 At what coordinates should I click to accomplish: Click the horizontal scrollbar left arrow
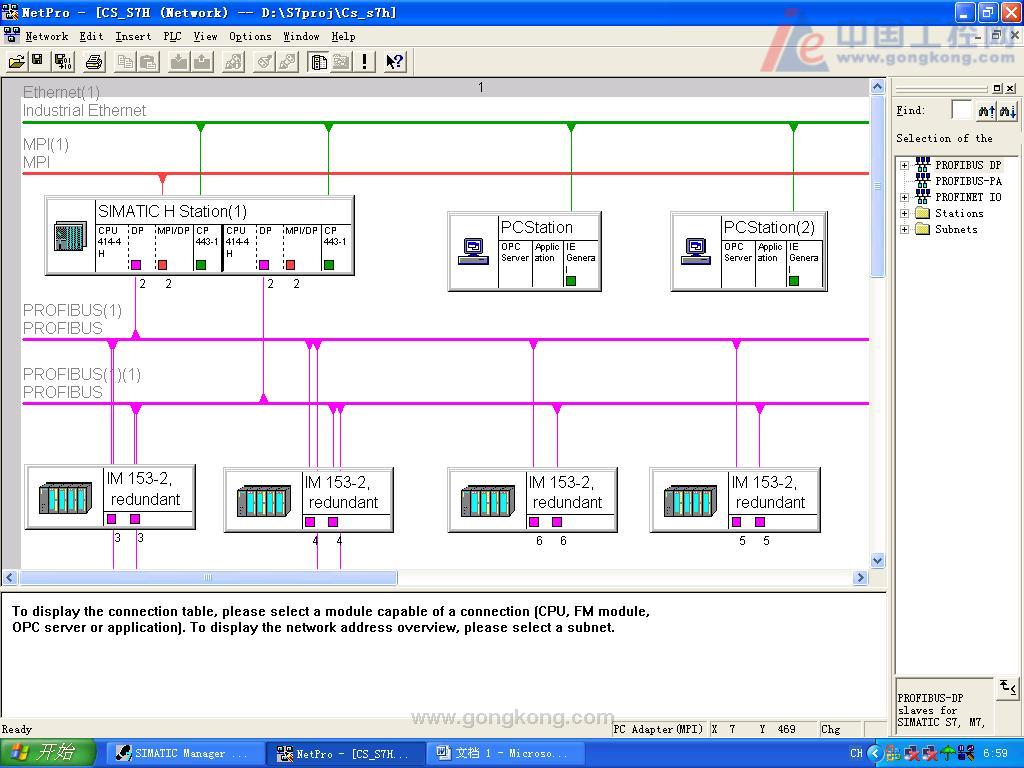click(10, 577)
